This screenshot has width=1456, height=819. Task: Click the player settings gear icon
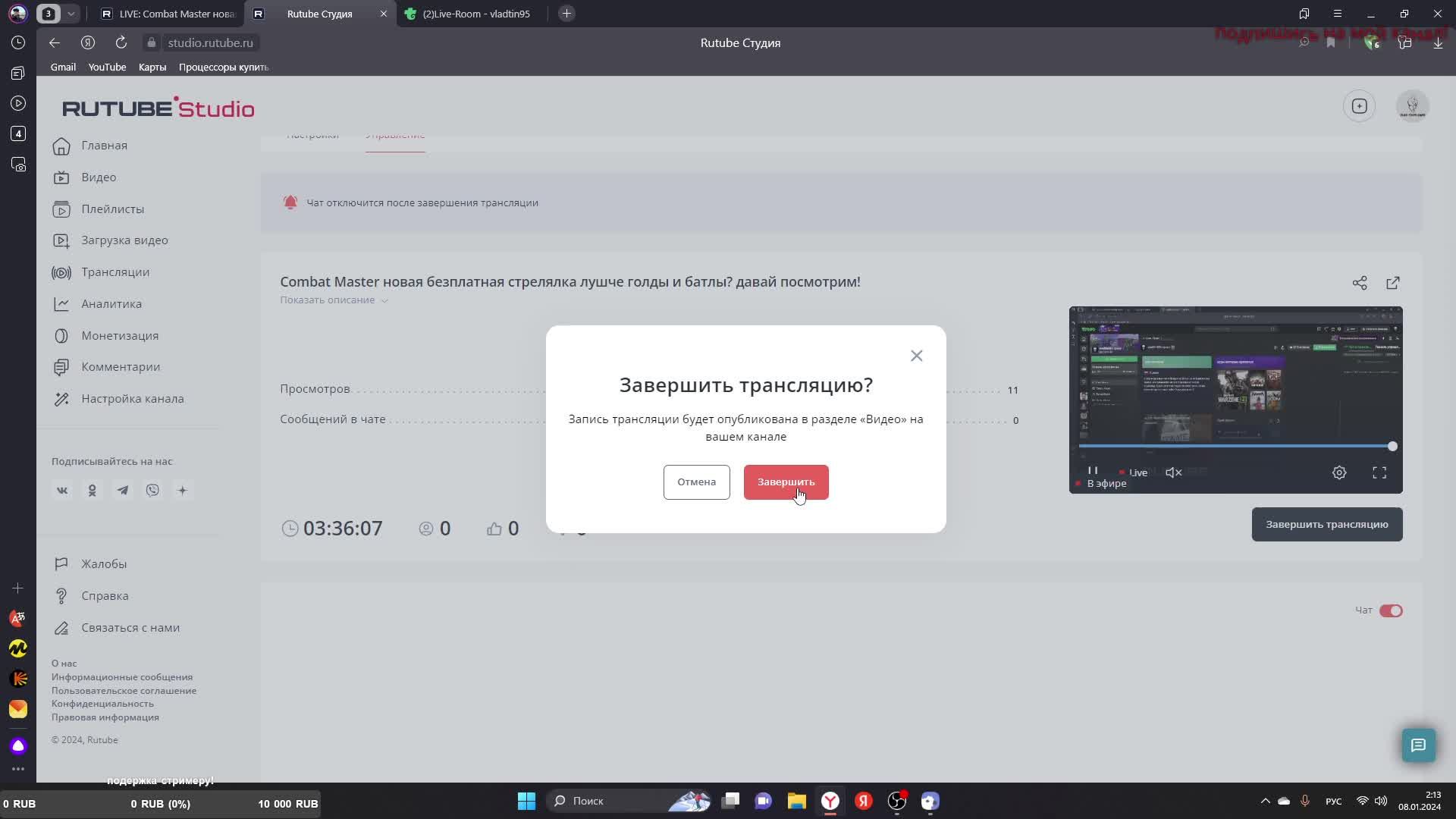coord(1339,472)
